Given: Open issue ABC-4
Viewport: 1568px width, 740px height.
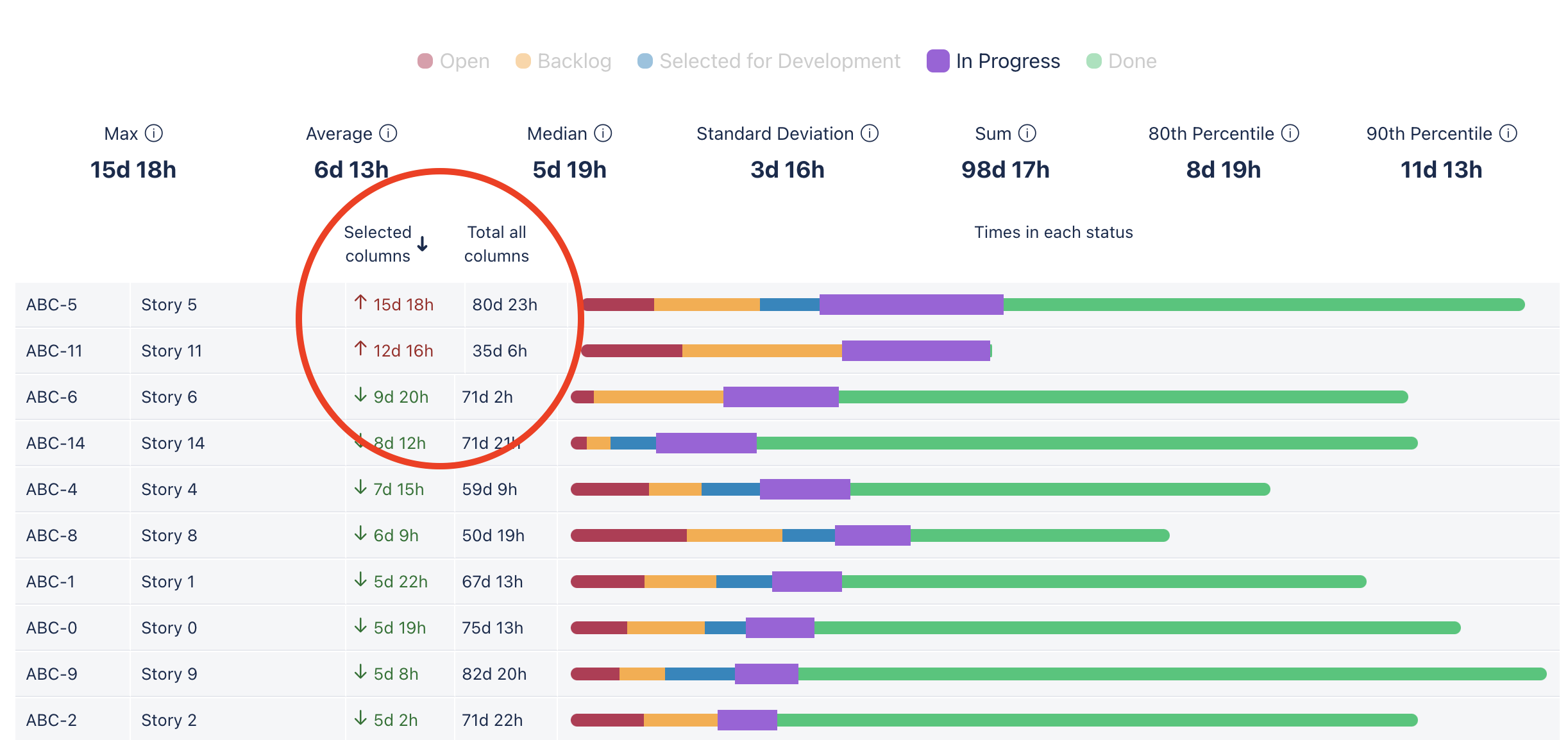Looking at the screenshot, I should [x=51, y=489].
